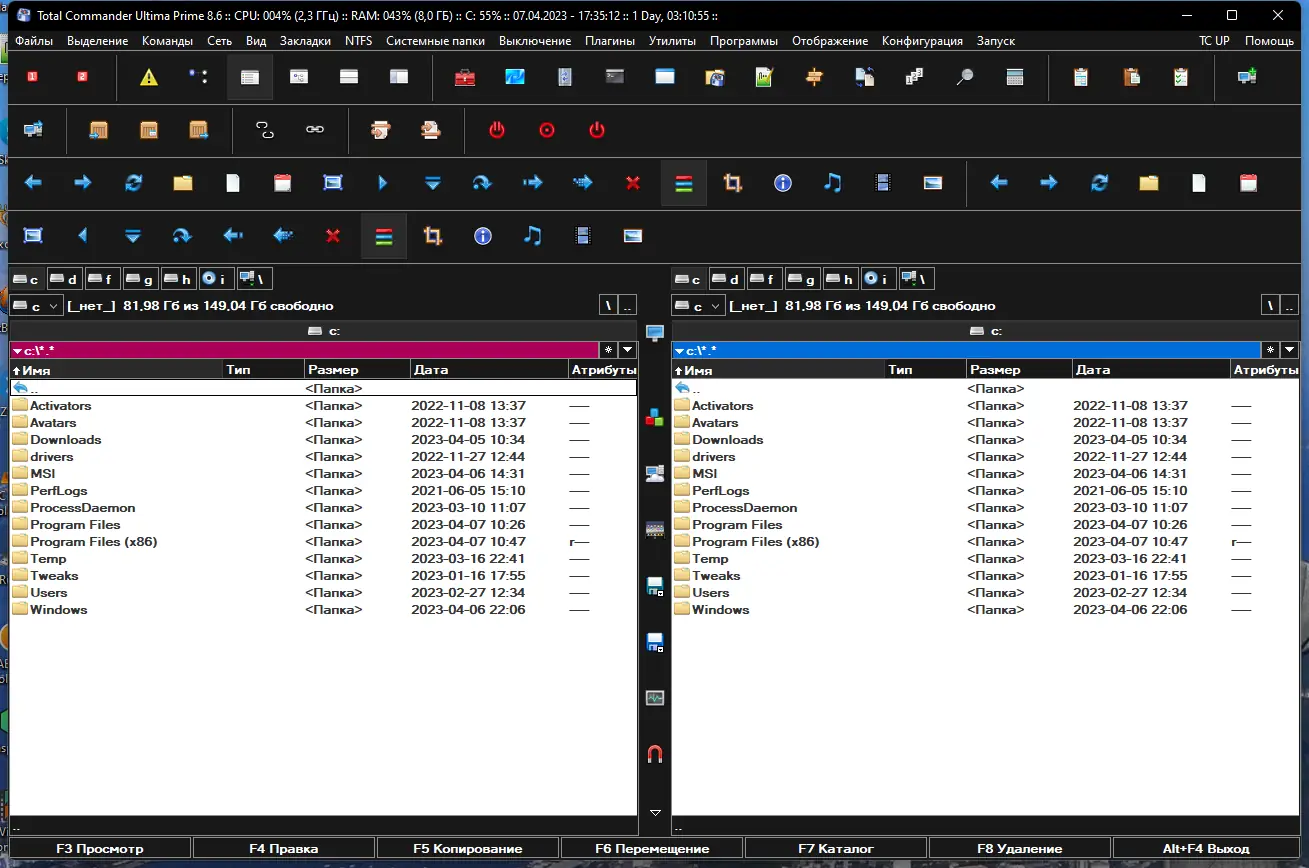
Task: Switch the right panel to drive h
Action: click(x=841, y=279)
